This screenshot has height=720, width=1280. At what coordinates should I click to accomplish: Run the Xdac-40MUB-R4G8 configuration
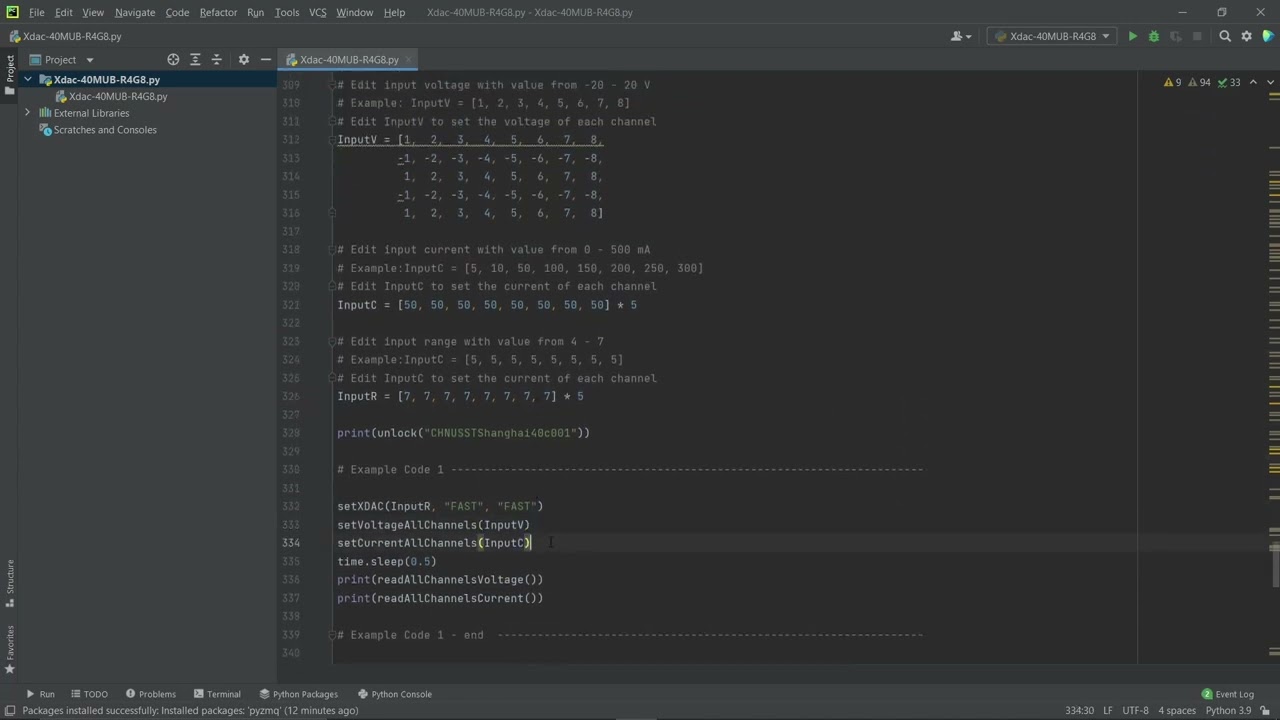[1132, 36]
